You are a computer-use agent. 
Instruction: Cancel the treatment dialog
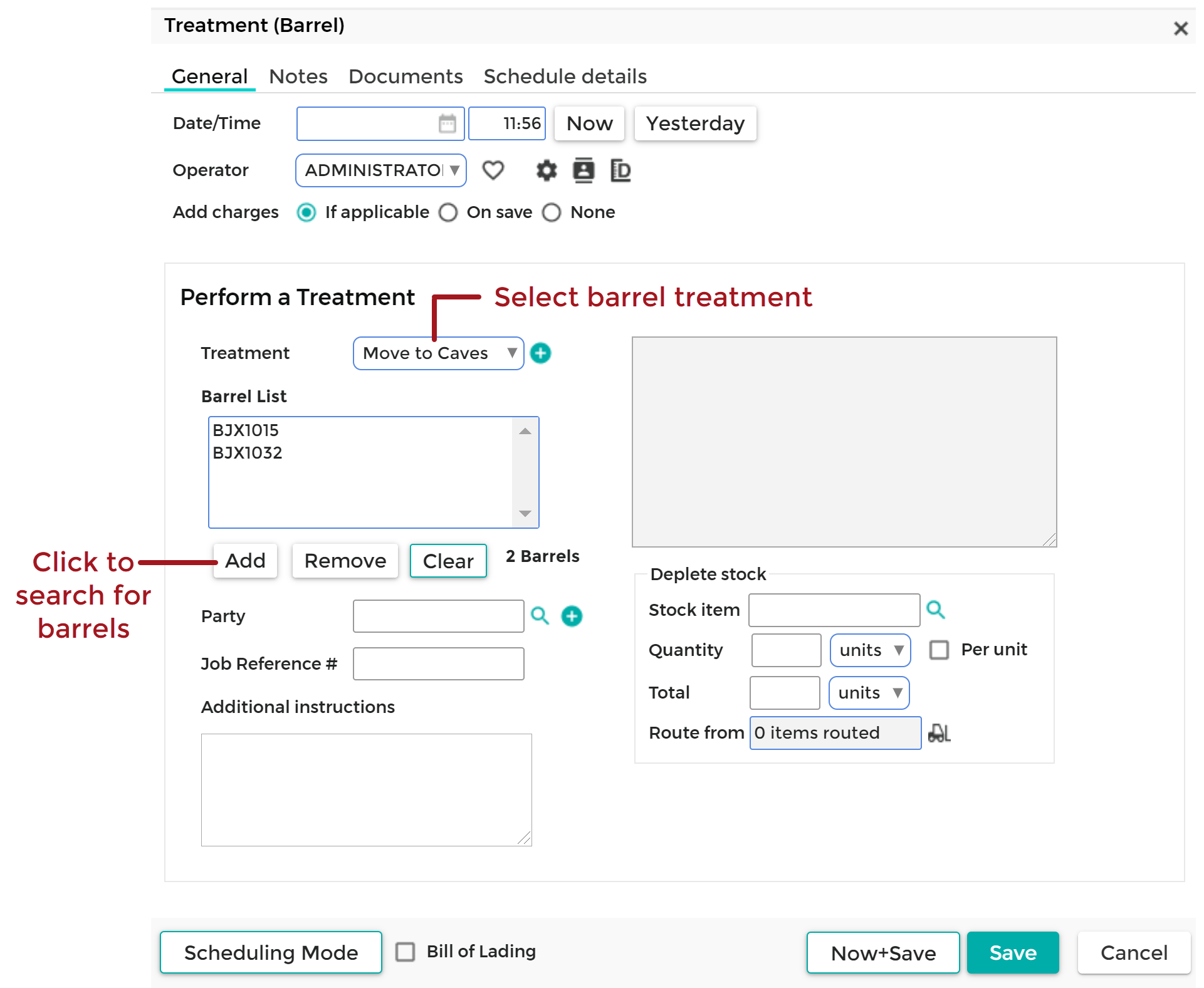[x=1134, y=953]
